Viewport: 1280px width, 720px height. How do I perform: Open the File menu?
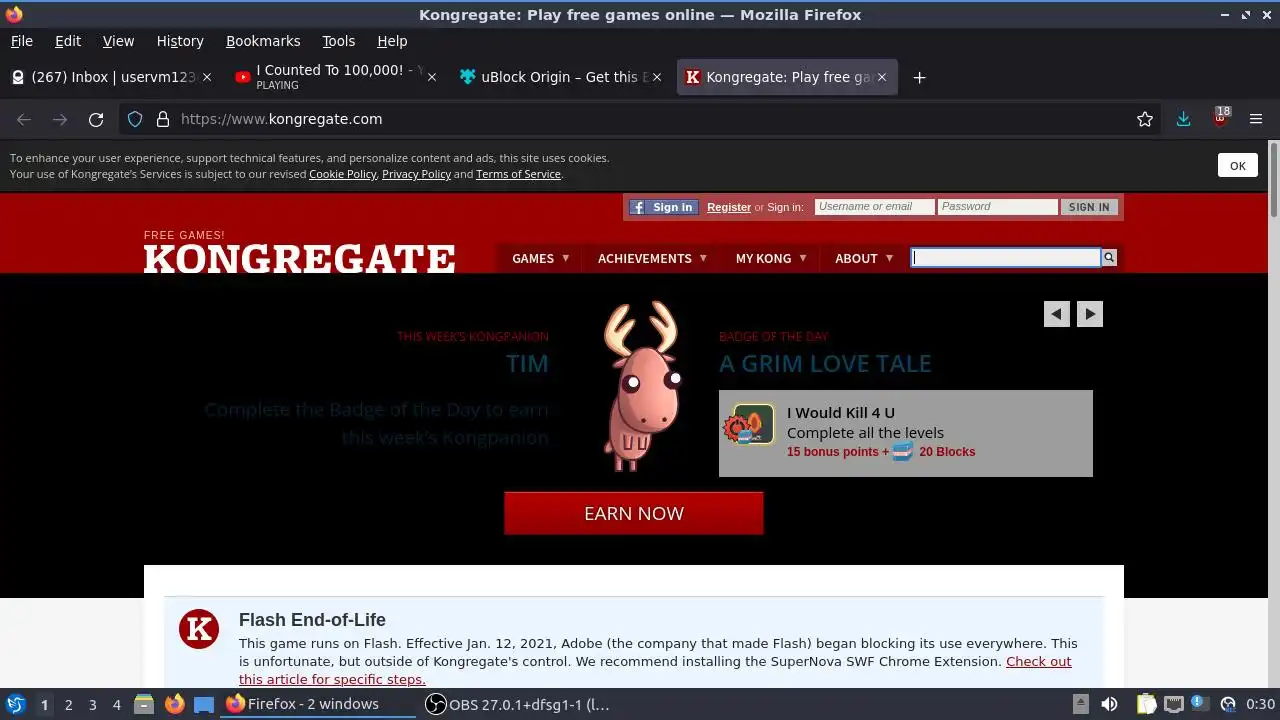(21, 41)
